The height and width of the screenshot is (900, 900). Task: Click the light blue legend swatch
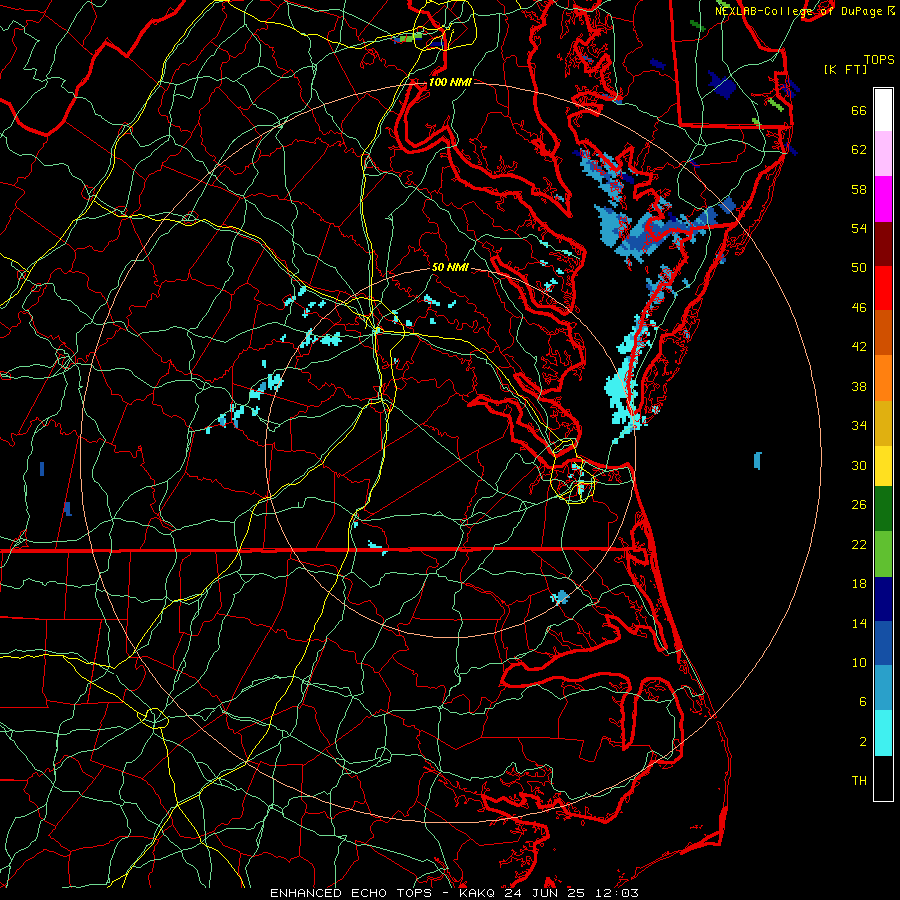(x=883, y=687)
